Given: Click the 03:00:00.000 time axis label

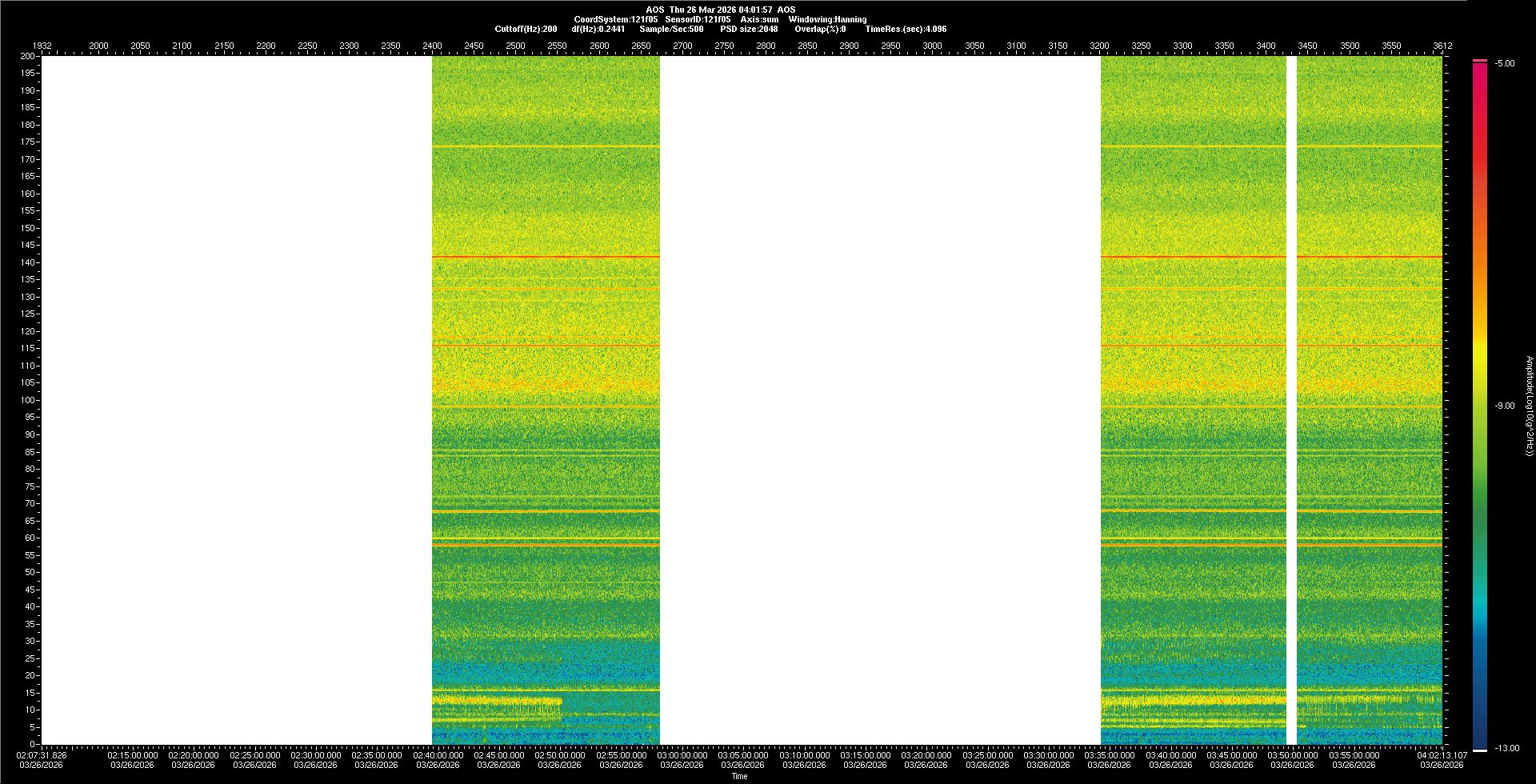Looking at the screenshot, I should pos(682,755).
